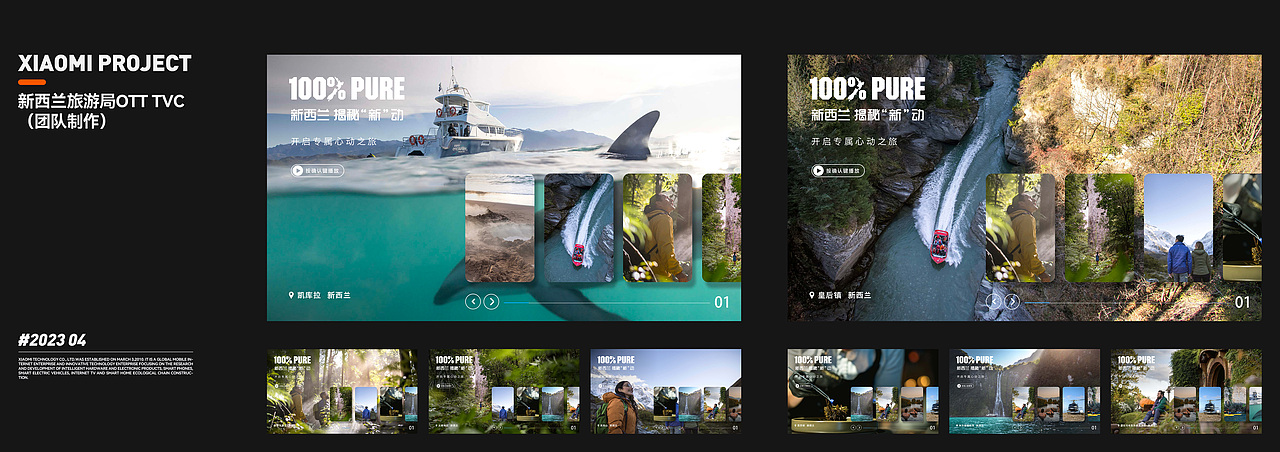
Task: Select the yellow-jacket hiker thumbnail in whale-fin mockup
Action: click(x=658, y=228)
